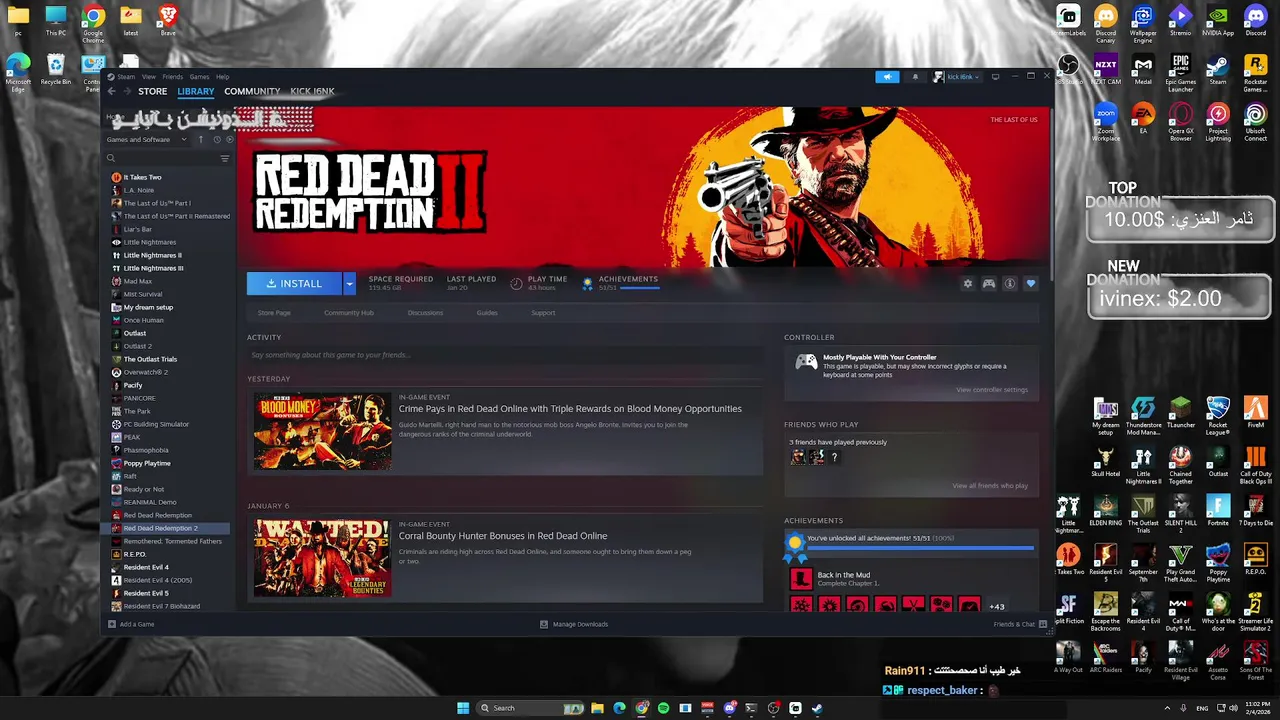Click the activity comment input field
1280x720 pixels.
505,355
